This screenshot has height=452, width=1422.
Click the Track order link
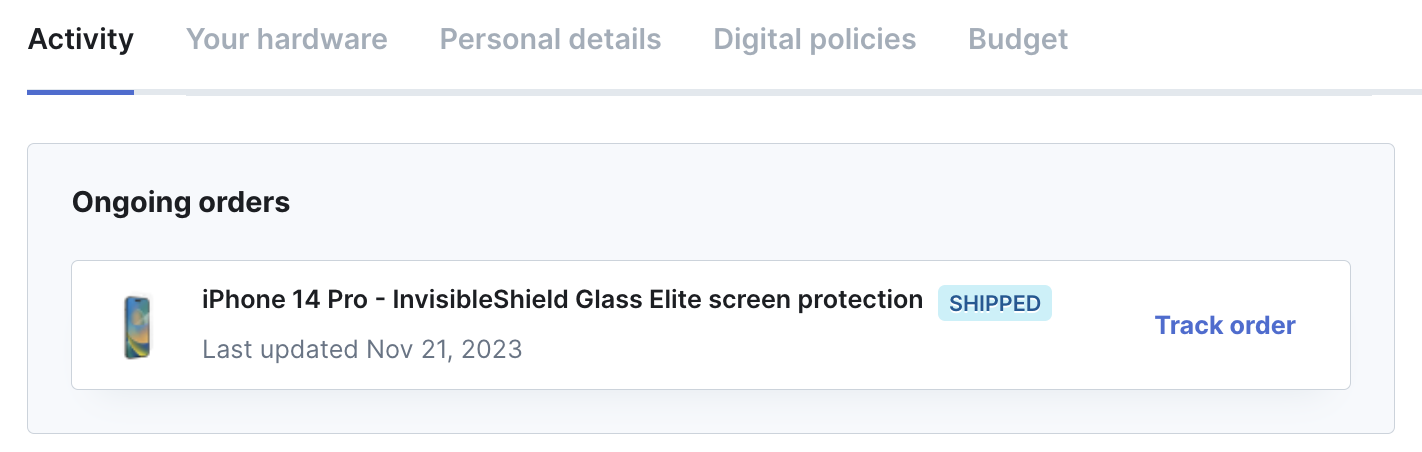[1225, 325]
